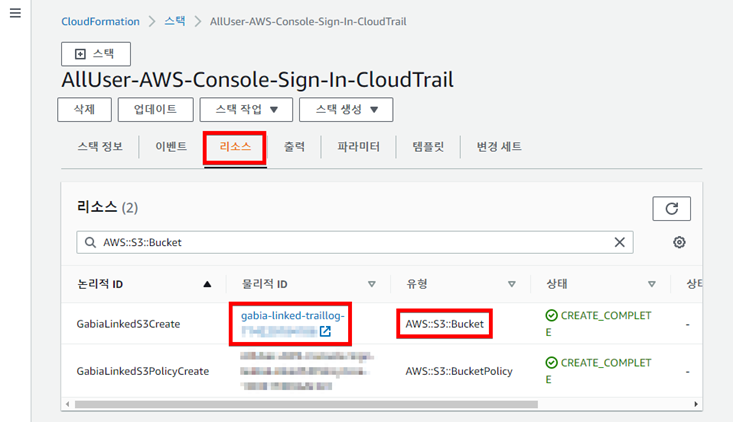The height and width of the screenshot is (422, 733).
Task: Open the CloudFormation breadcrumb link
Action: click(101, 21)
